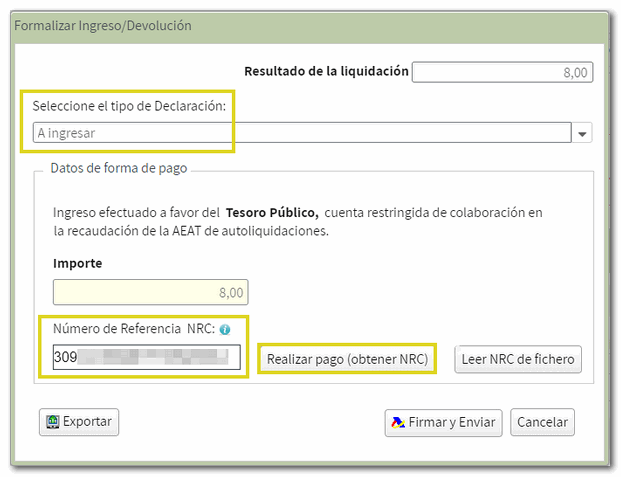Click the Exportar button text
This screenshot has height=477, width=621.
(88, 422)
